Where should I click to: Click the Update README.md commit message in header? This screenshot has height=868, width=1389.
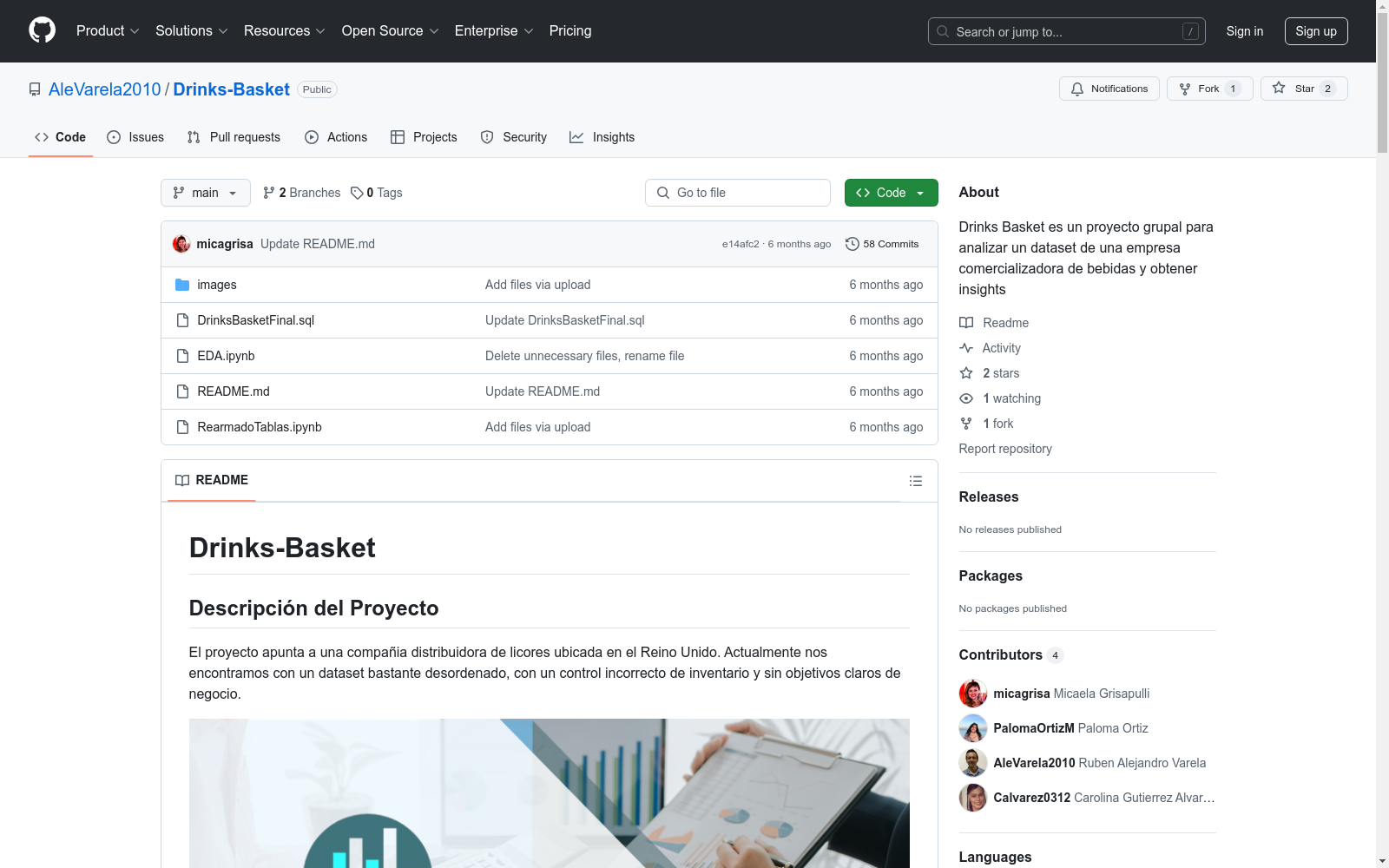click(318, 244)
